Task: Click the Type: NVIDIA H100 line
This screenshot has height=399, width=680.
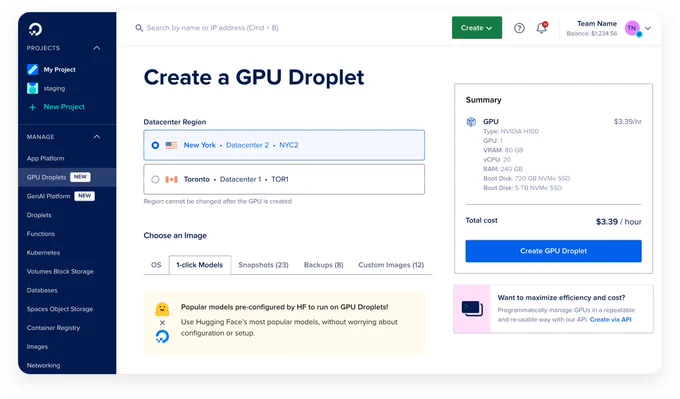Action: 510,131
